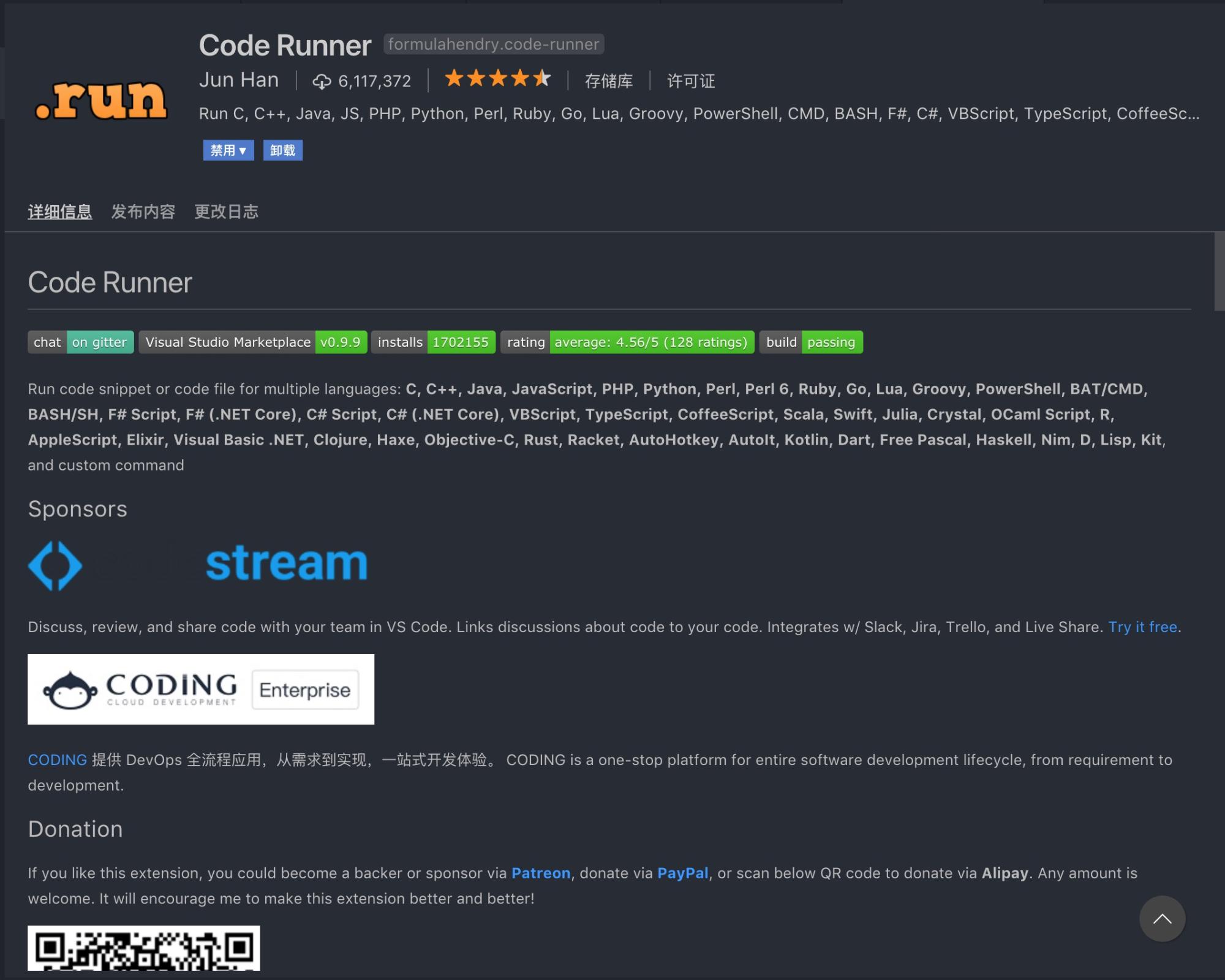Open the PayPal donation link

click(x=683, y=873)
